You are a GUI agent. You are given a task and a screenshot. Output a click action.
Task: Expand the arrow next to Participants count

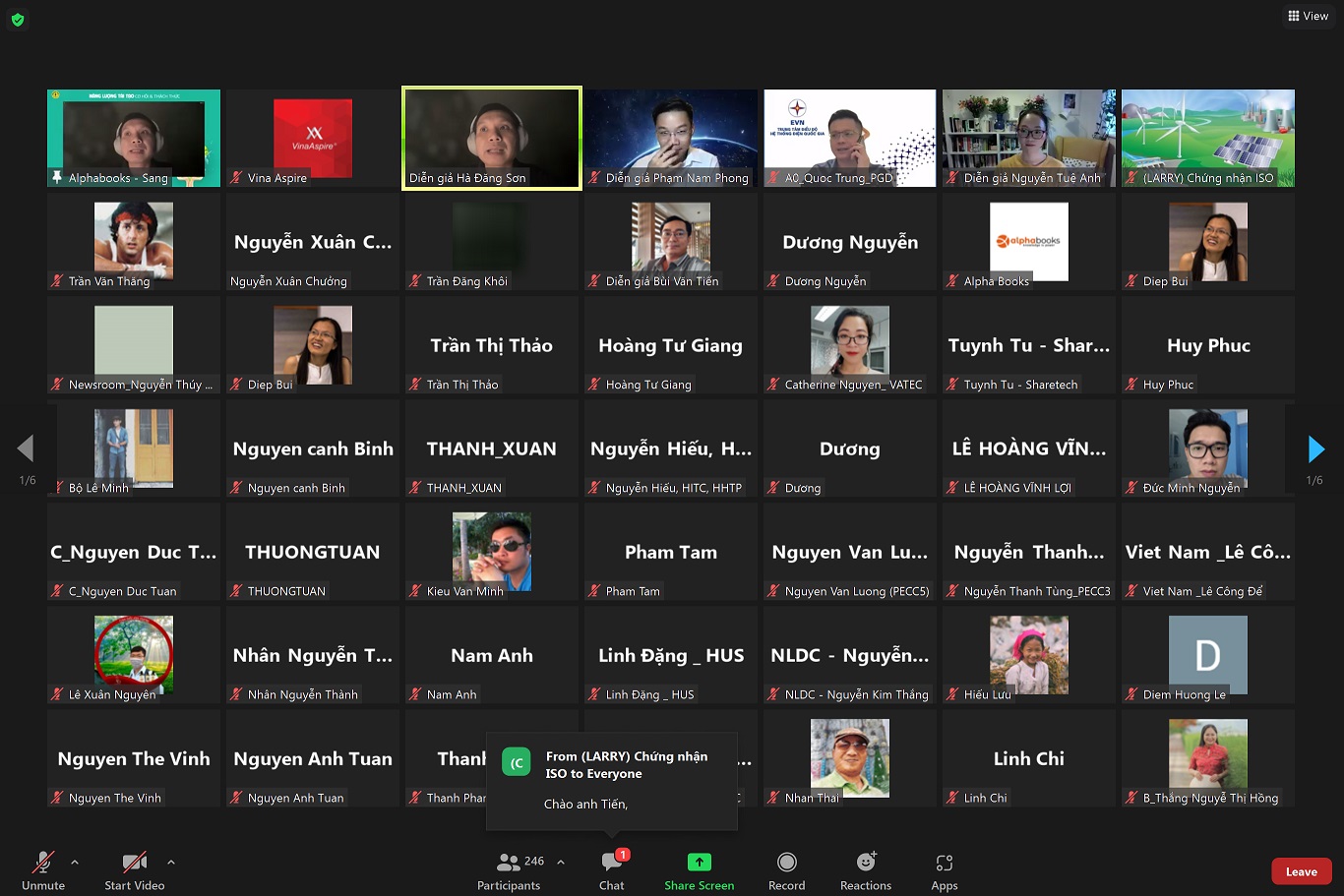point(561,863)
